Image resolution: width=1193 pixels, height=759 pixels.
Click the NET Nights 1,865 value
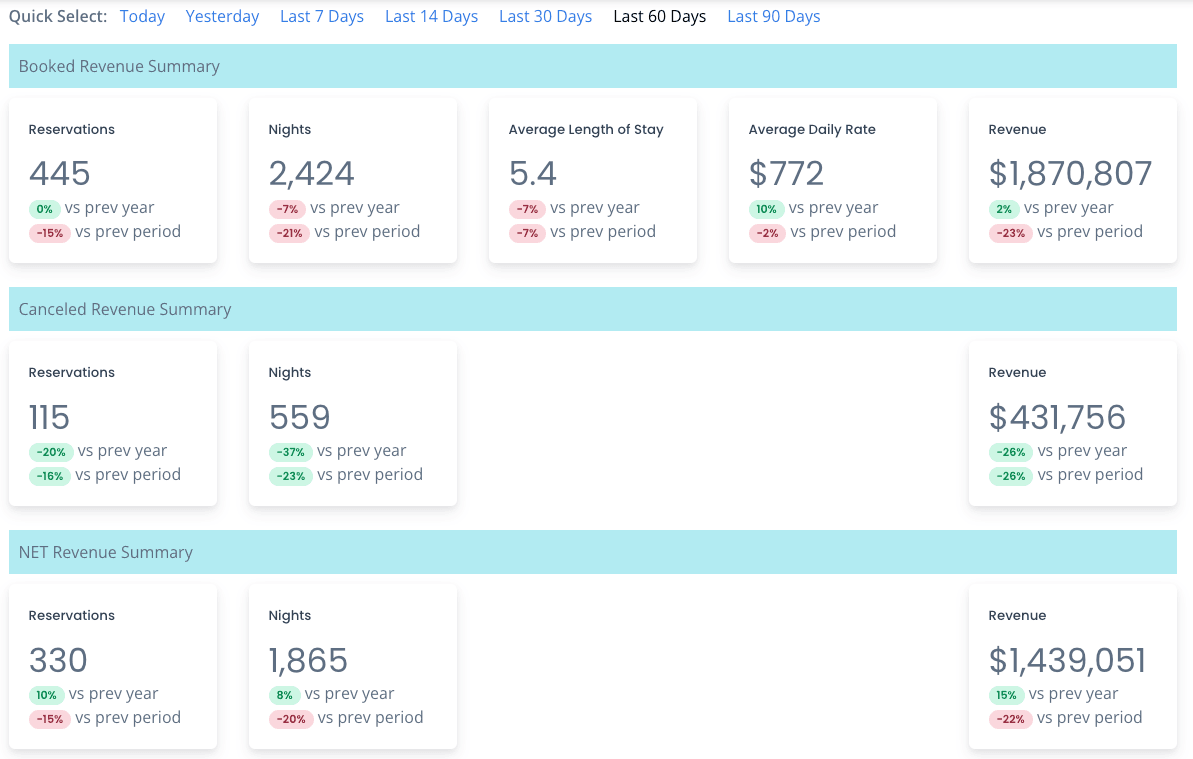(308, 660)
